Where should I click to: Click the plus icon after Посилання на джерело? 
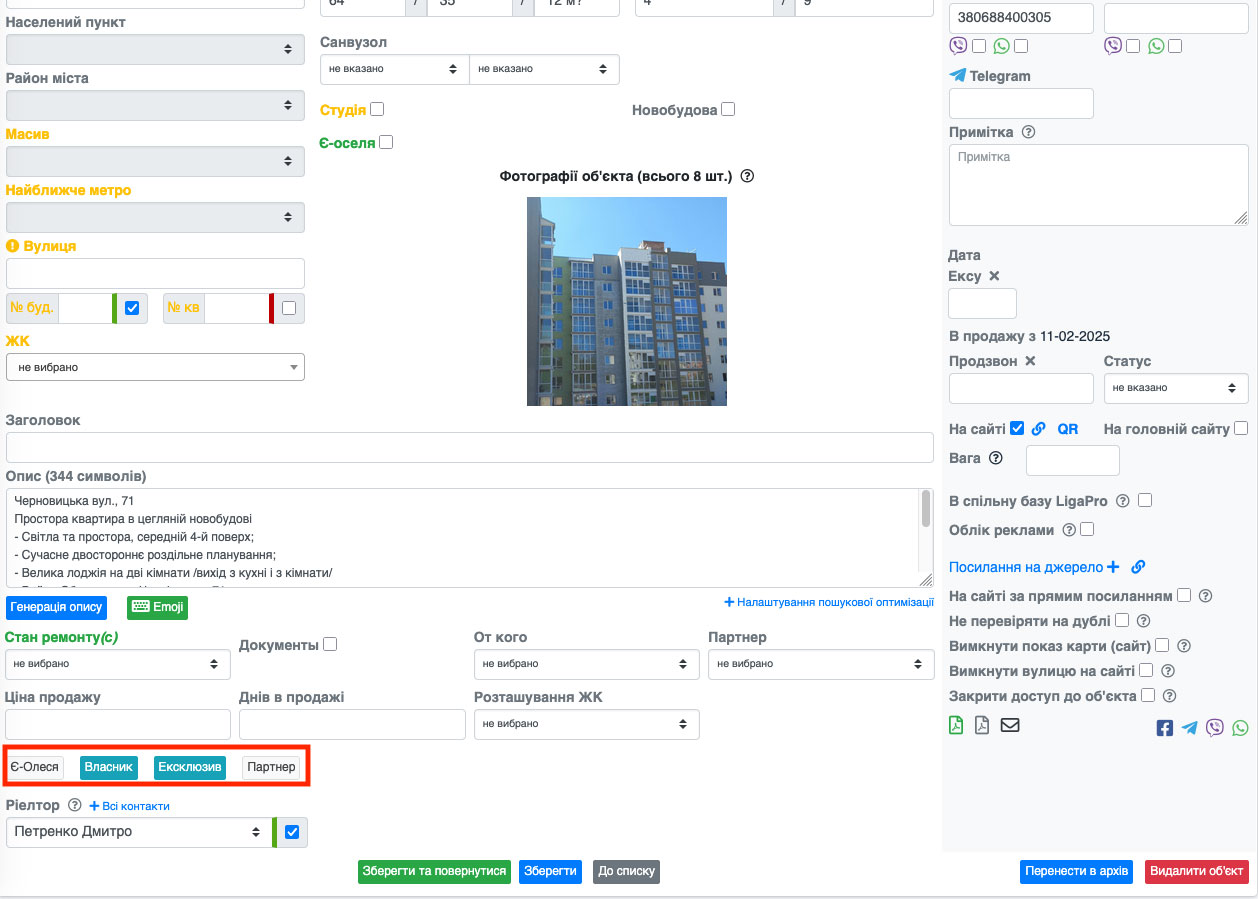(x=1113, y=567)
